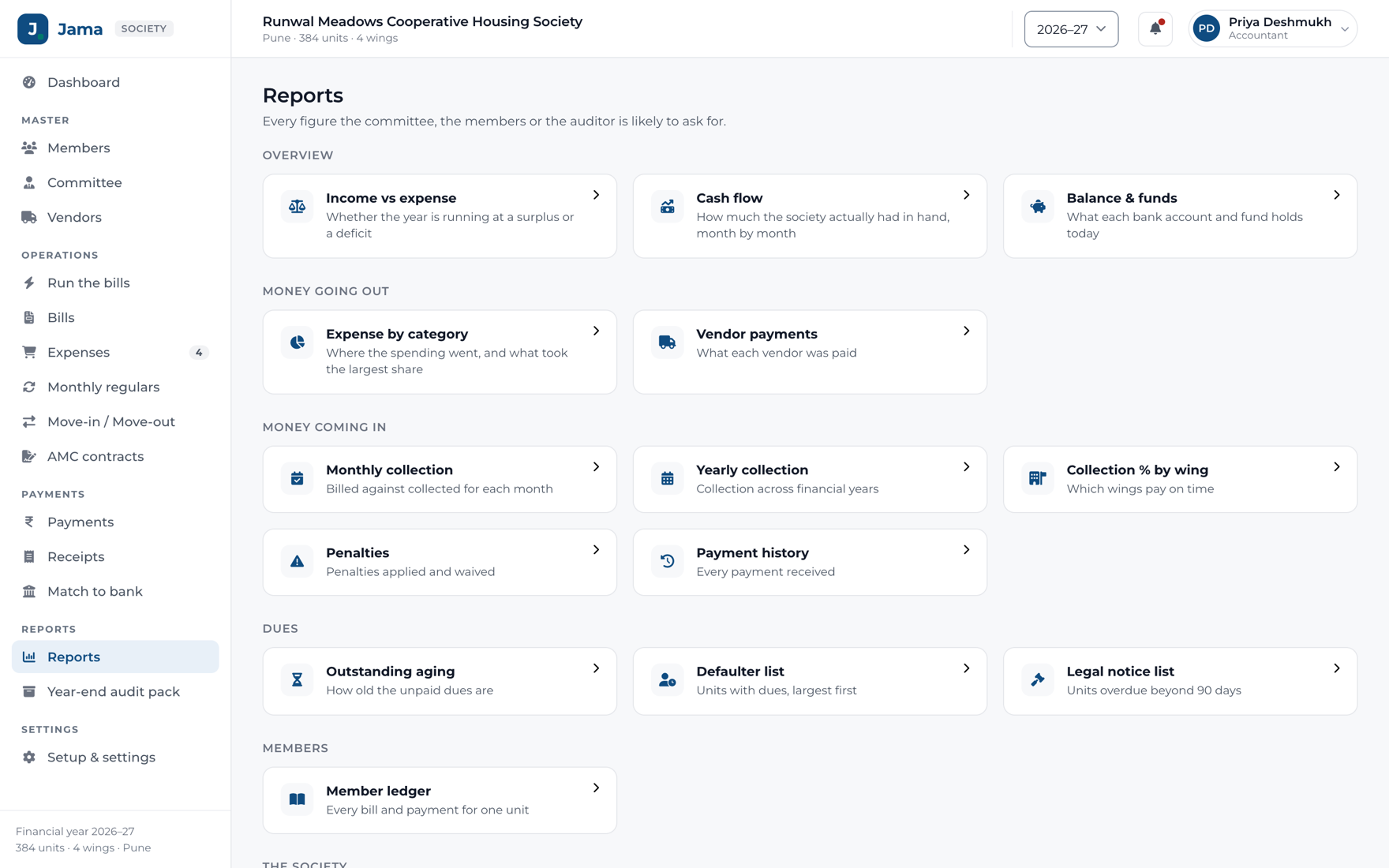Open Income vs expense via its chevron
Screen dimensions: 1389x868
597,195
